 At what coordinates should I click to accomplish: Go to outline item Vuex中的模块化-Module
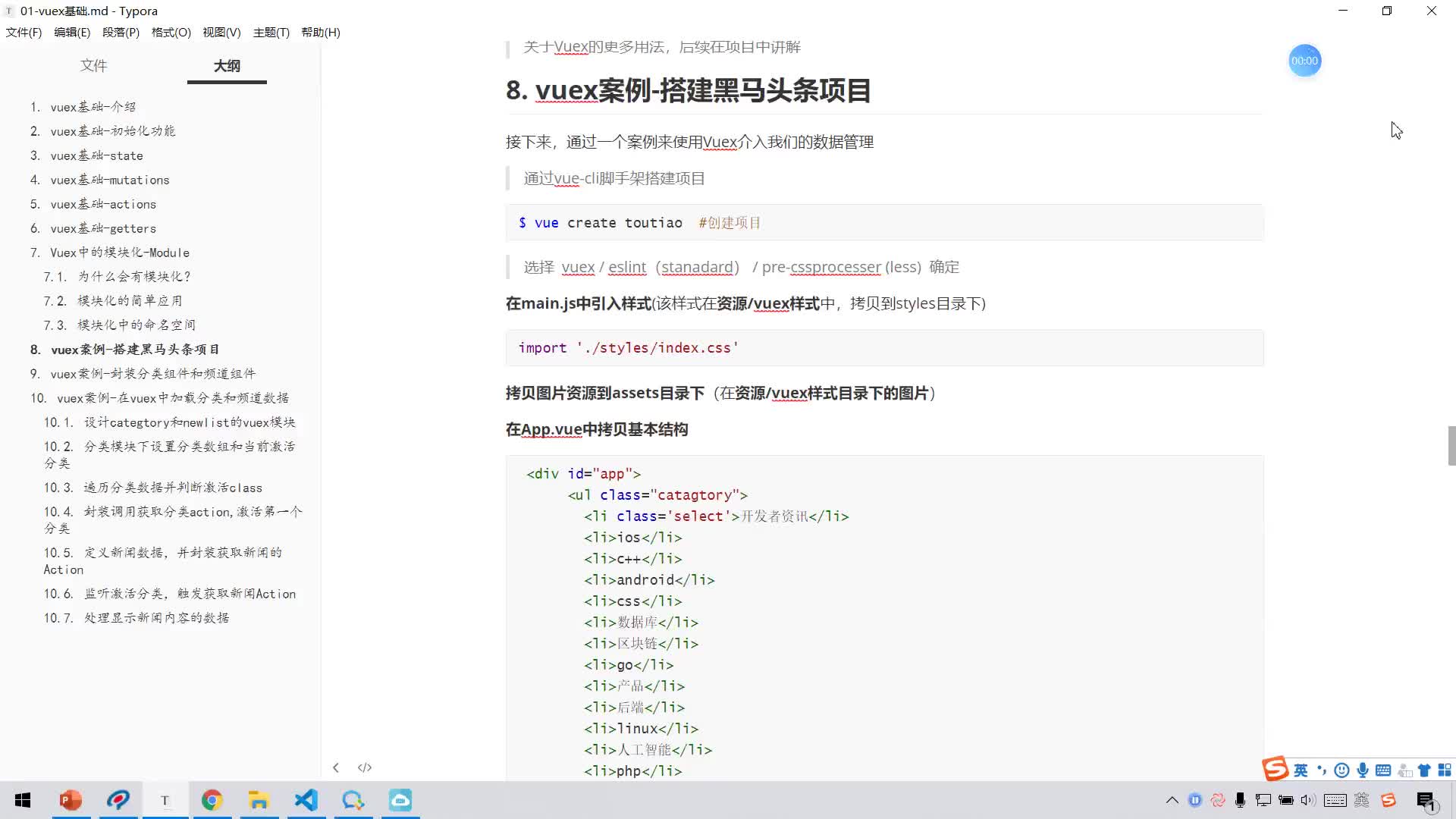(120, 253)
